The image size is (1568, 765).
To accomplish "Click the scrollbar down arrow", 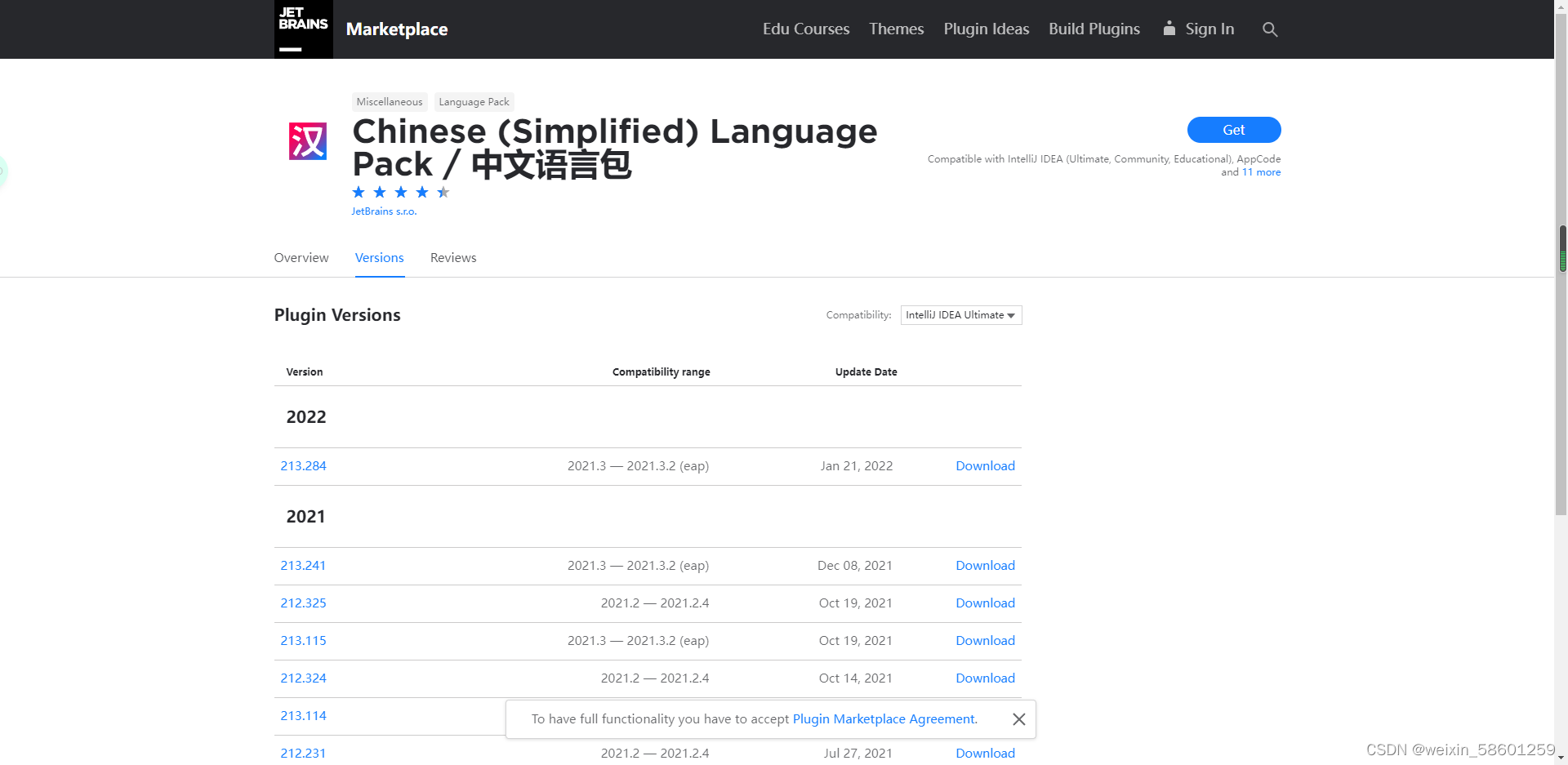I will coord(1561,758).
